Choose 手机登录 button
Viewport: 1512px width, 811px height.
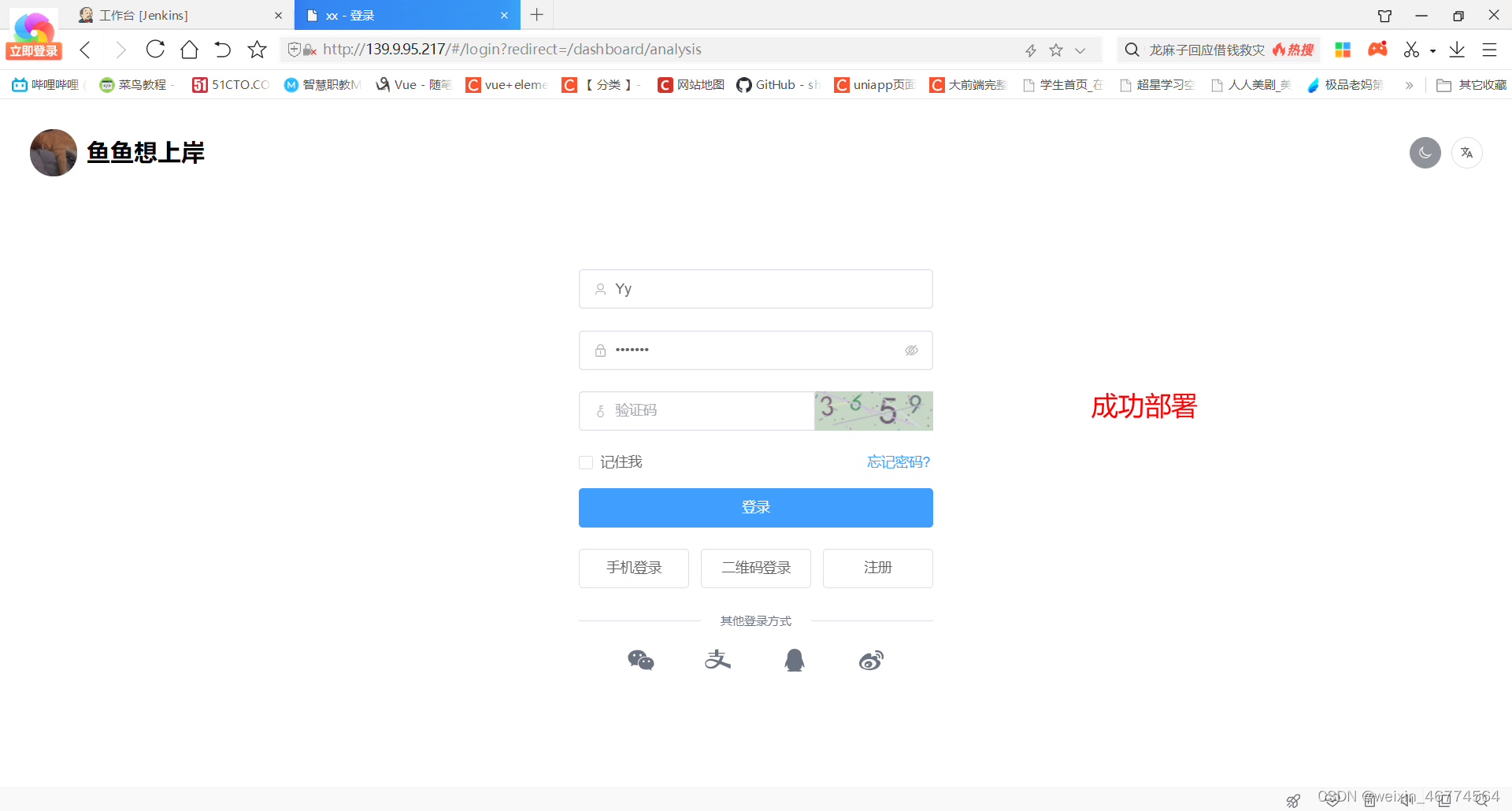tap(634, 568)
